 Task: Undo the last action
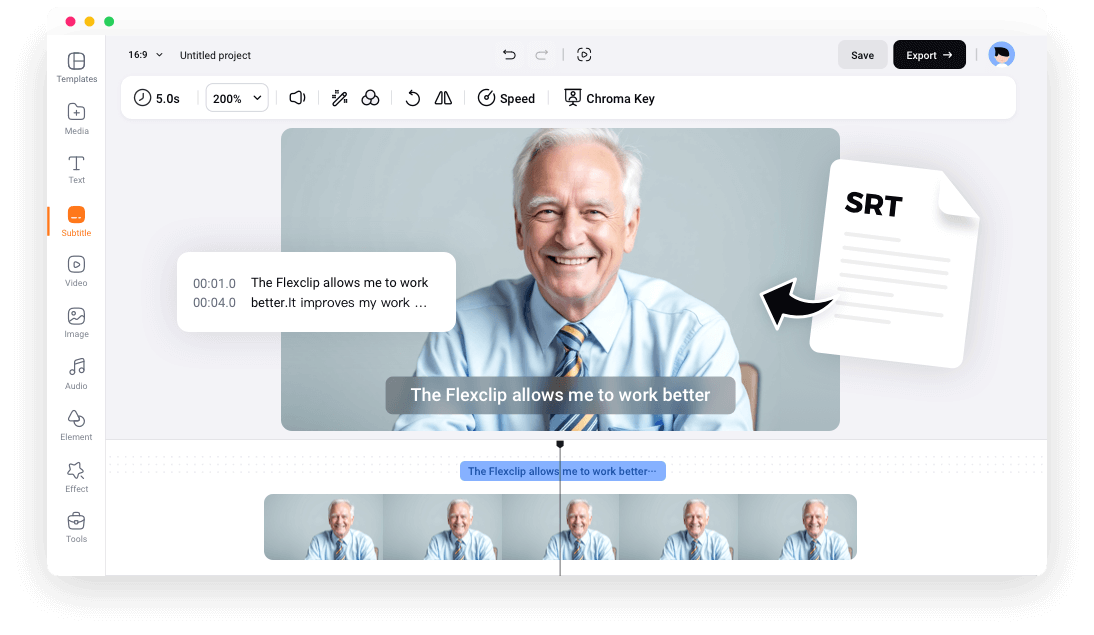(509, 55)
